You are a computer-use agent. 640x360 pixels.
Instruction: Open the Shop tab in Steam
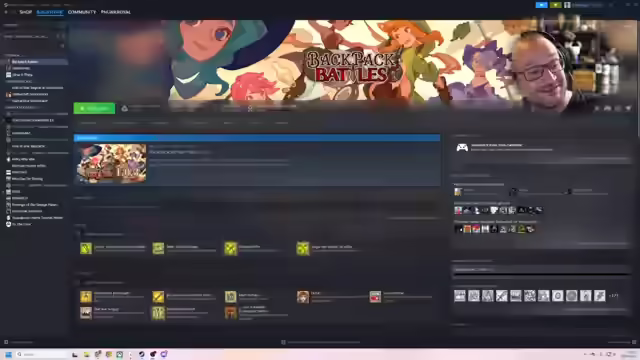click(25, 12)
